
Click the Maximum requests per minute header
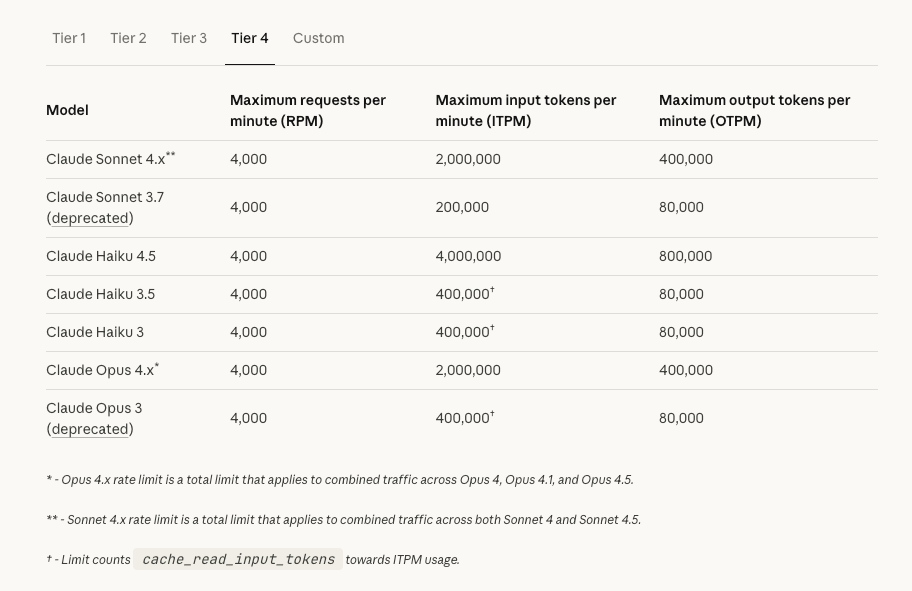click(x=308, y=110)
